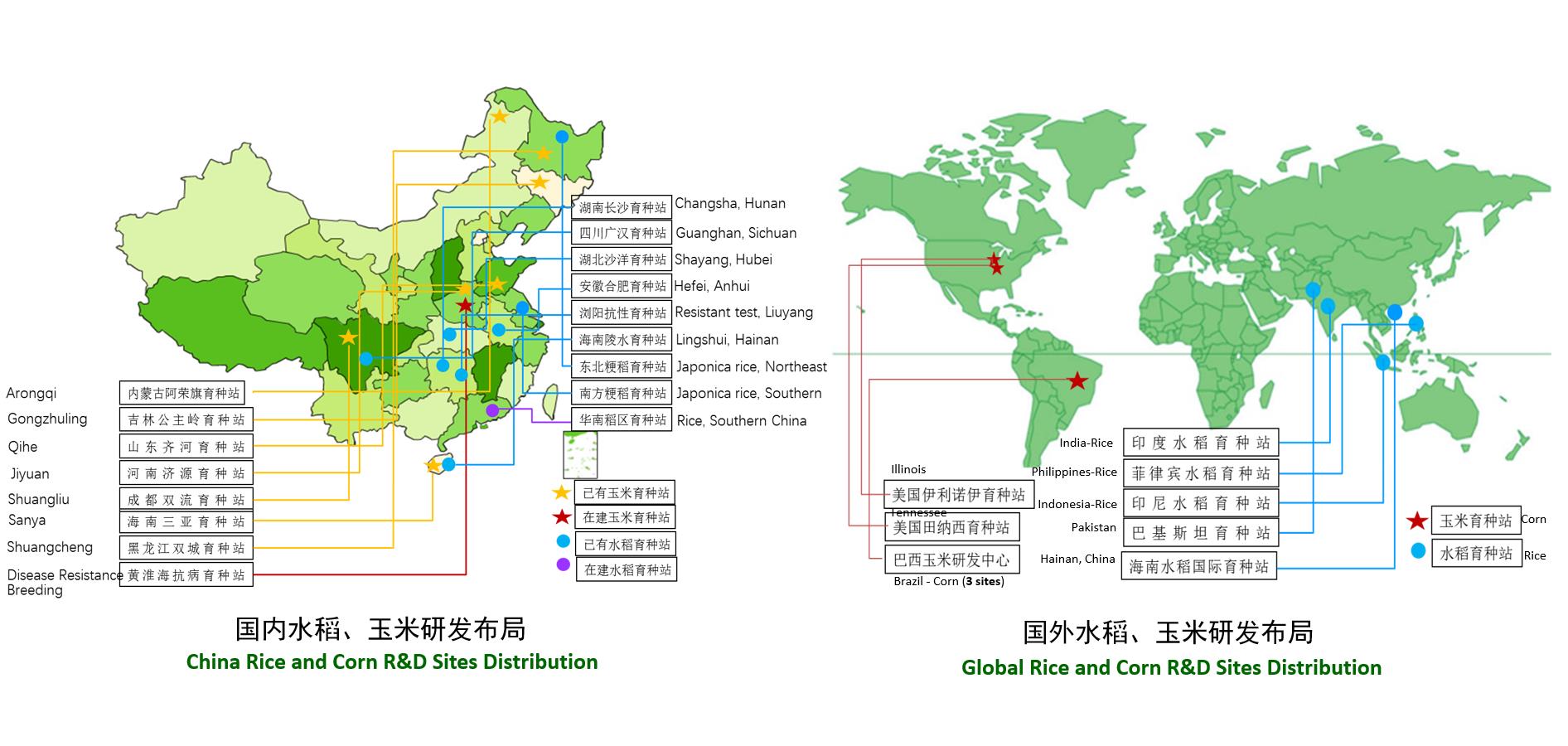The height and width of the screenshot is (746, 1568).
Task: Click the 湖南长沙育种站 label box
Action: 622,207
